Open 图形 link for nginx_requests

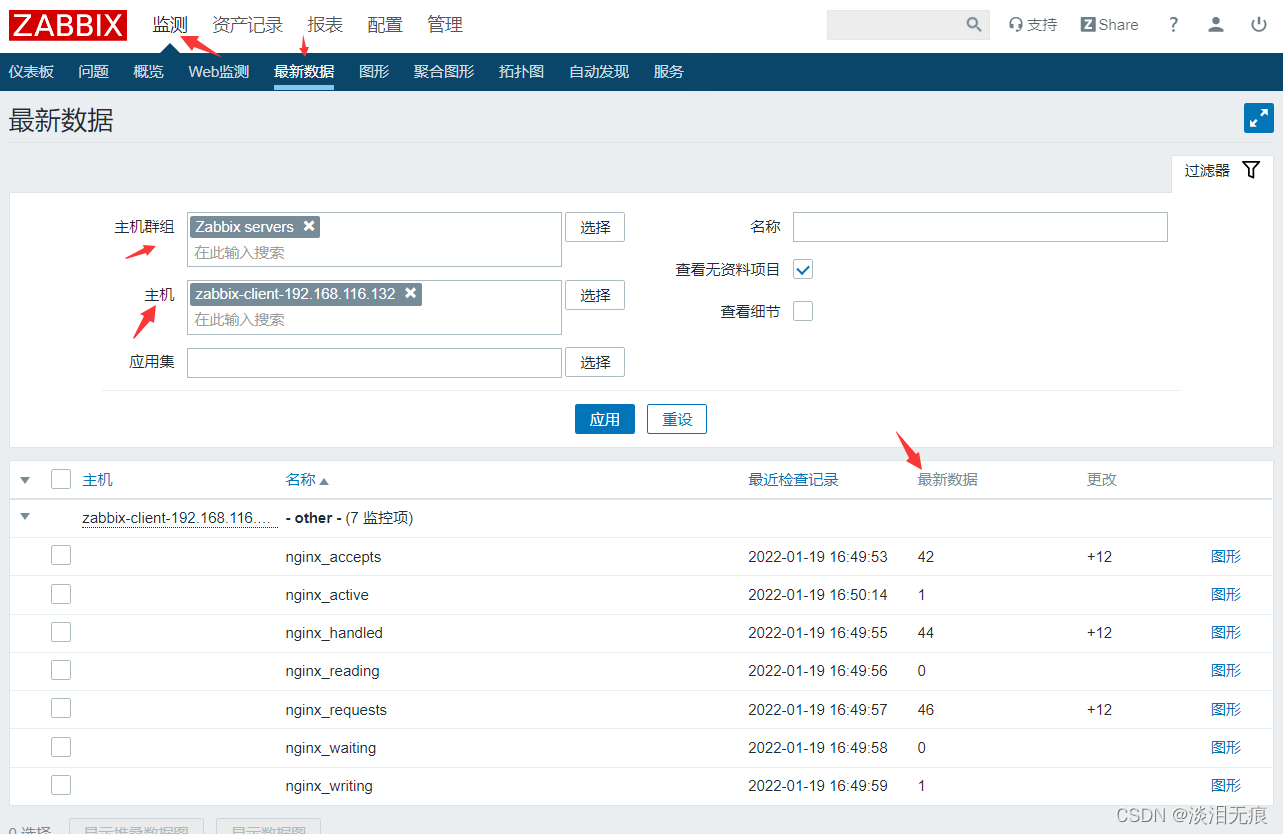(x=1226, y=709)
